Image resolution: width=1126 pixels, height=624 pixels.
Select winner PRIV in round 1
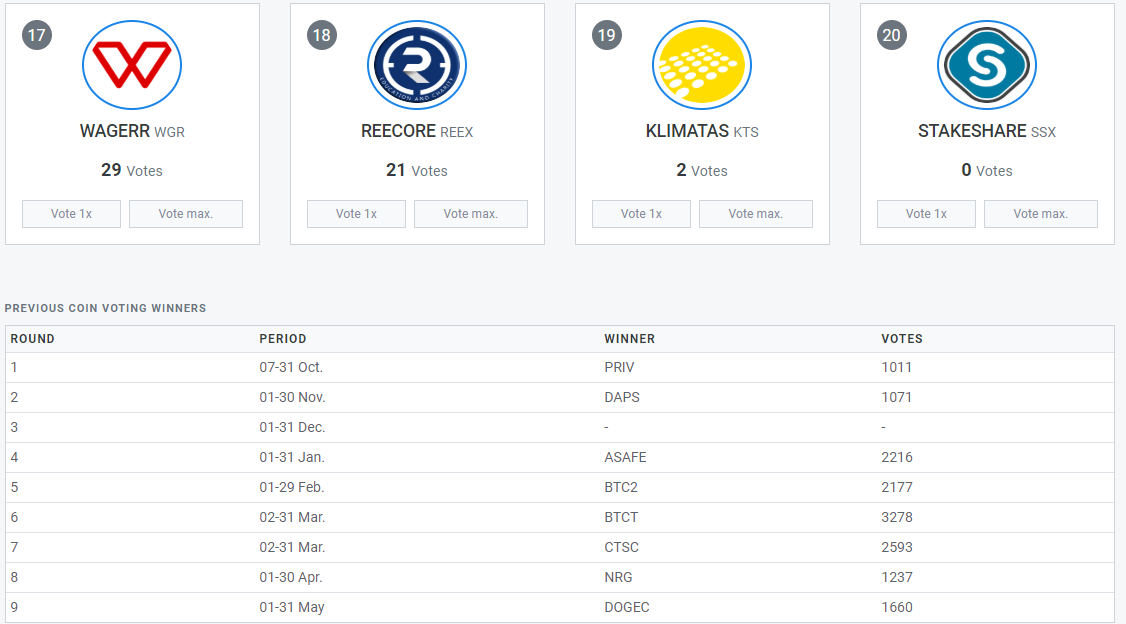point(619,368)
